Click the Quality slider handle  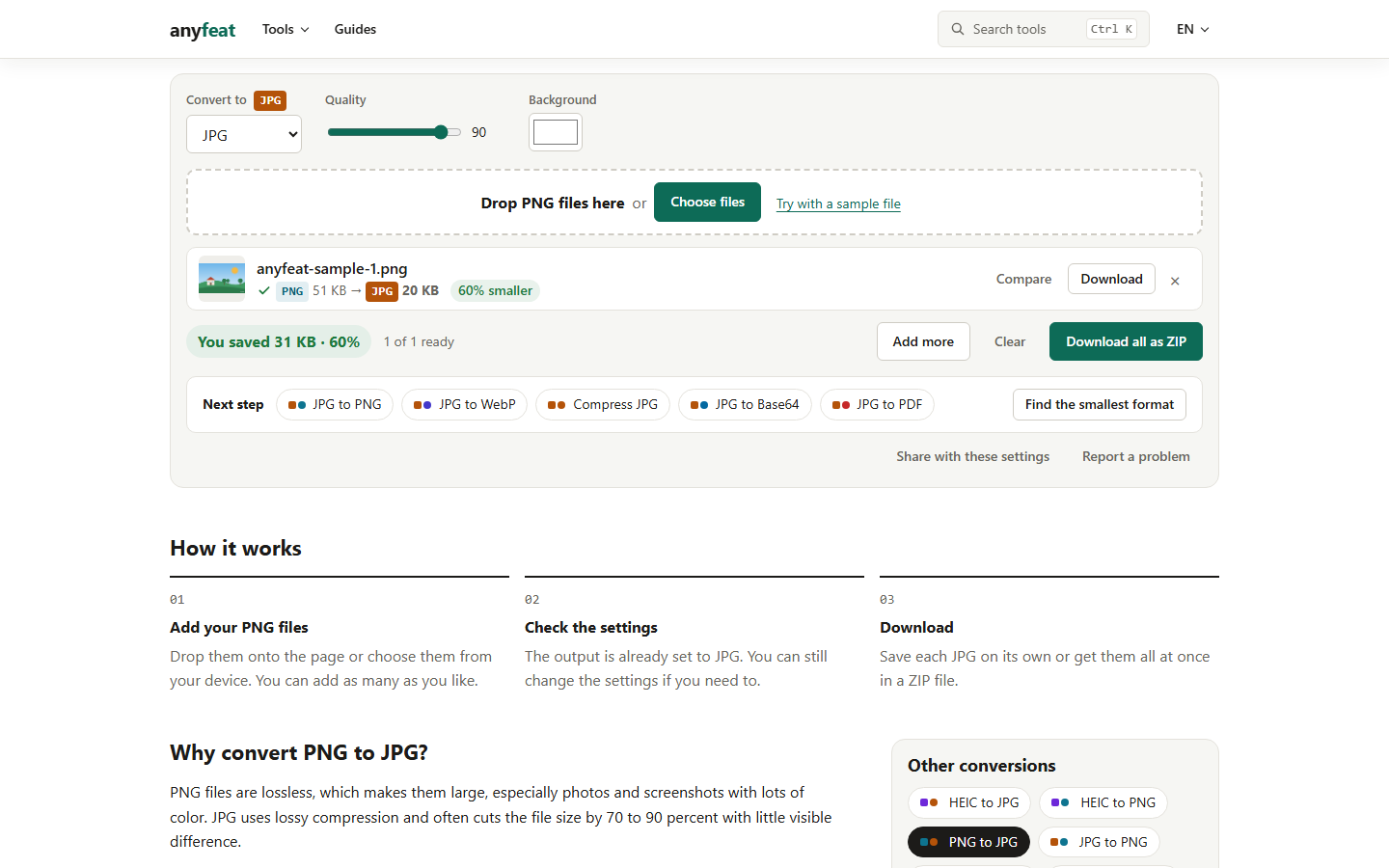pyautogui.click(x=441, y=132)
